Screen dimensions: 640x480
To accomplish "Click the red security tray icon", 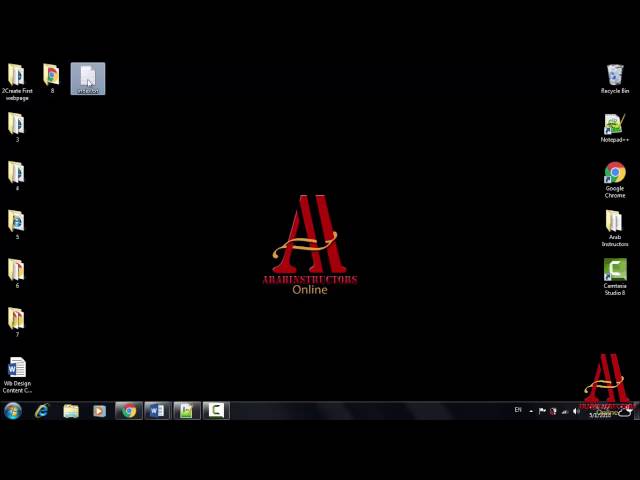I will point(553,411).
